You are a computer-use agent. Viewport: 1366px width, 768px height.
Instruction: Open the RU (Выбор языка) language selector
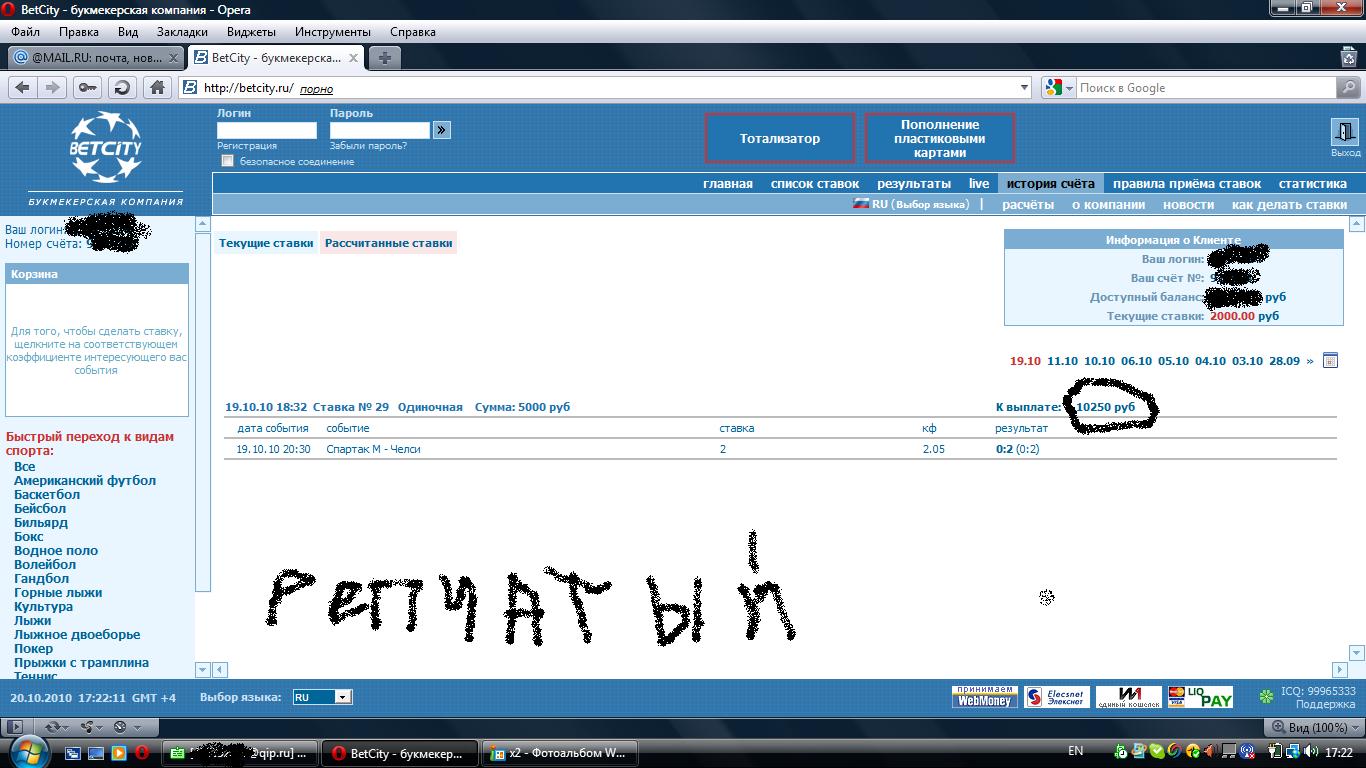(x=911, y=204)
